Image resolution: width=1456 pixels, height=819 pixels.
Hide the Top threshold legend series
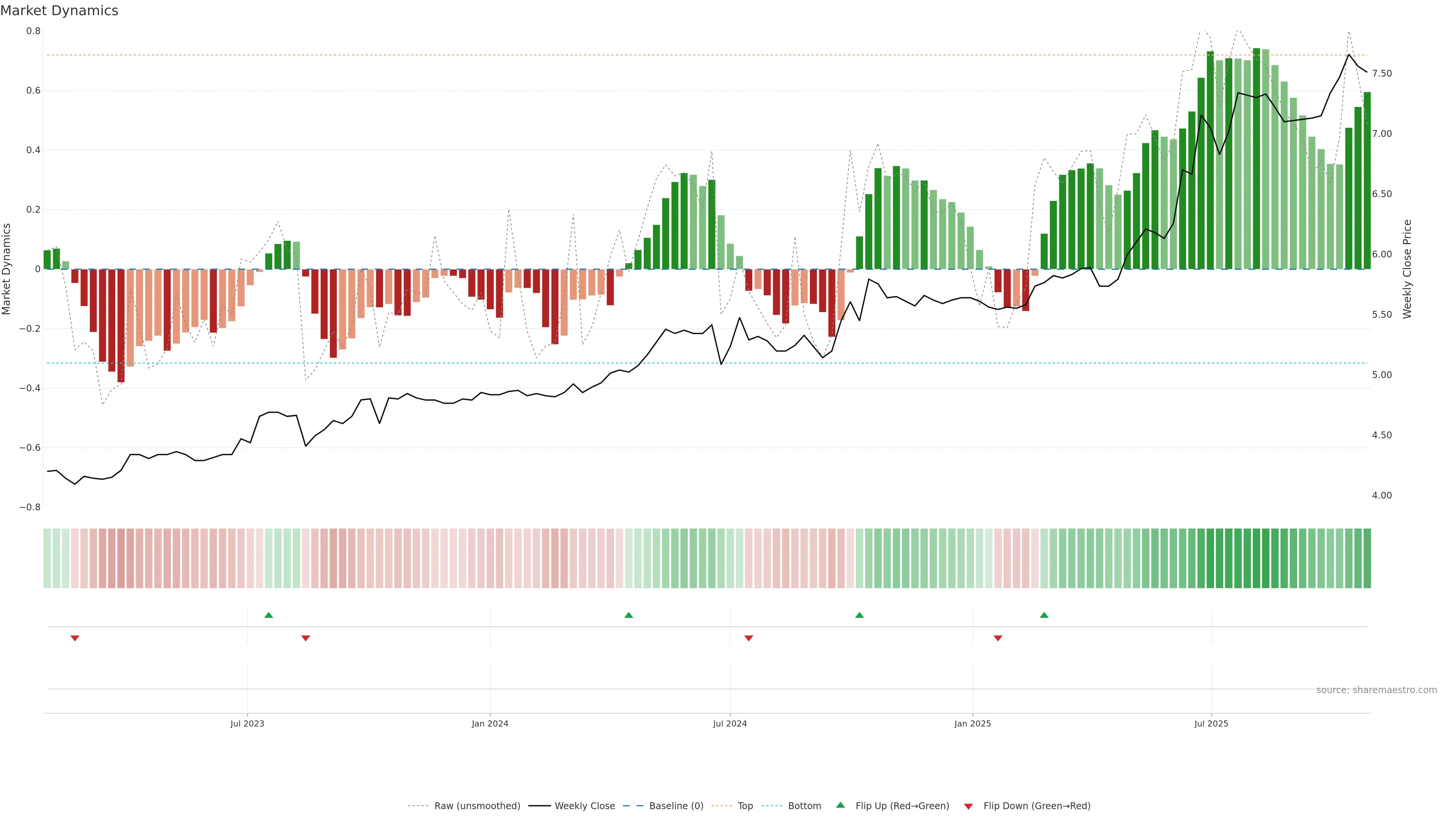[x=745, y=806]
